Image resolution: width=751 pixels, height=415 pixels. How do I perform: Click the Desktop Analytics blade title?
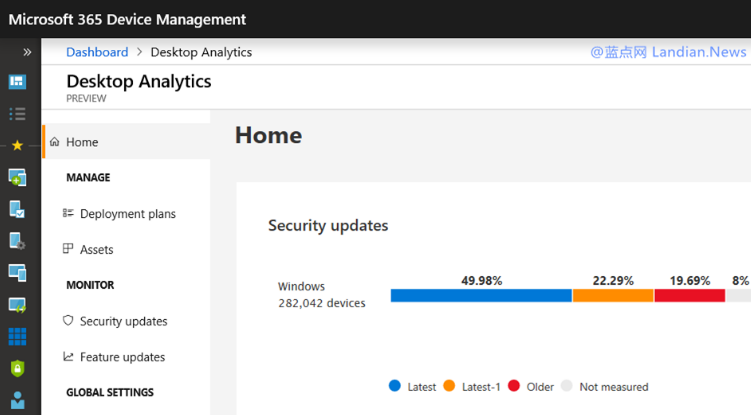pos(139,81)
